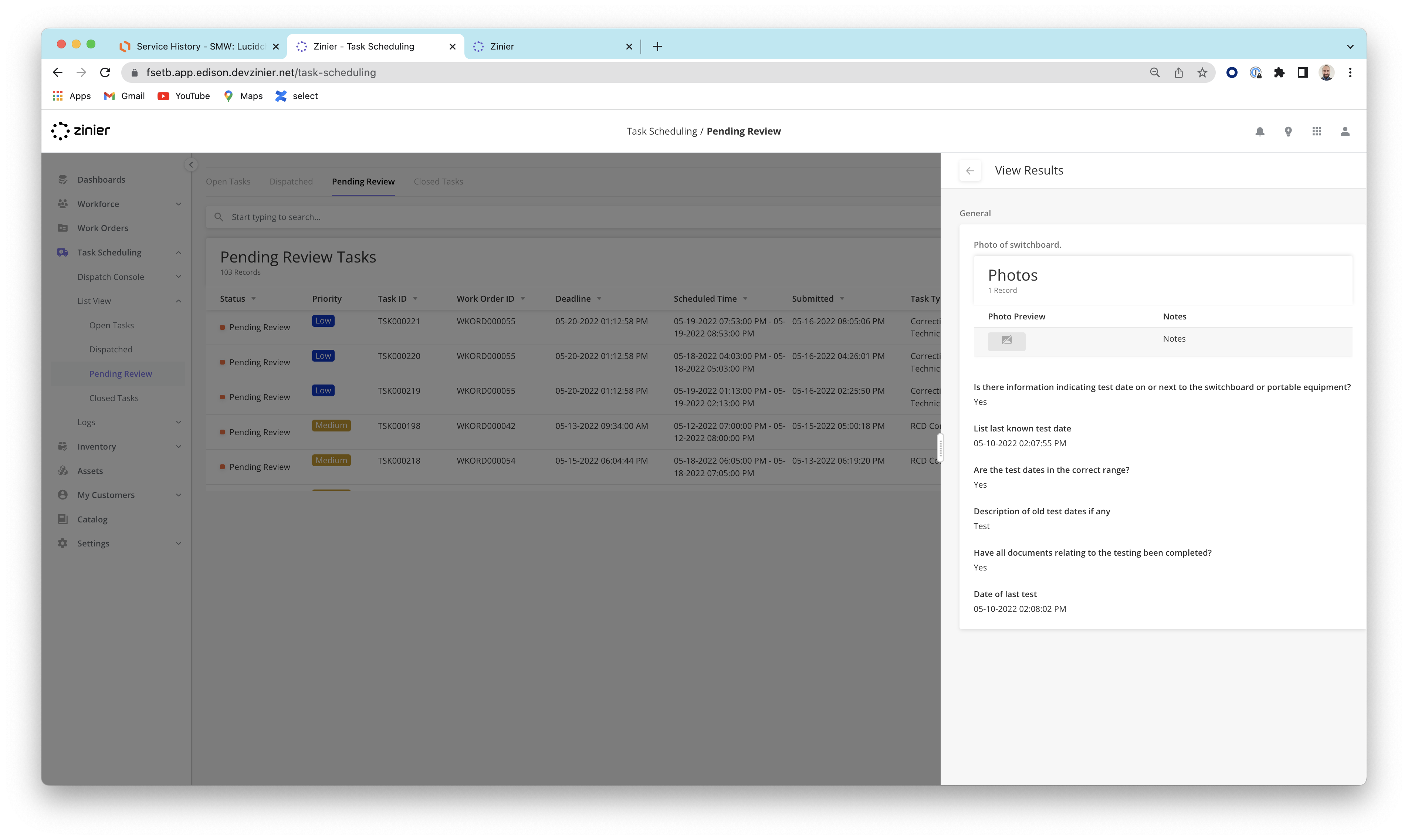Select Open Tasks in sidebar list
The image size is (1408, 840).
pos(112,325)
